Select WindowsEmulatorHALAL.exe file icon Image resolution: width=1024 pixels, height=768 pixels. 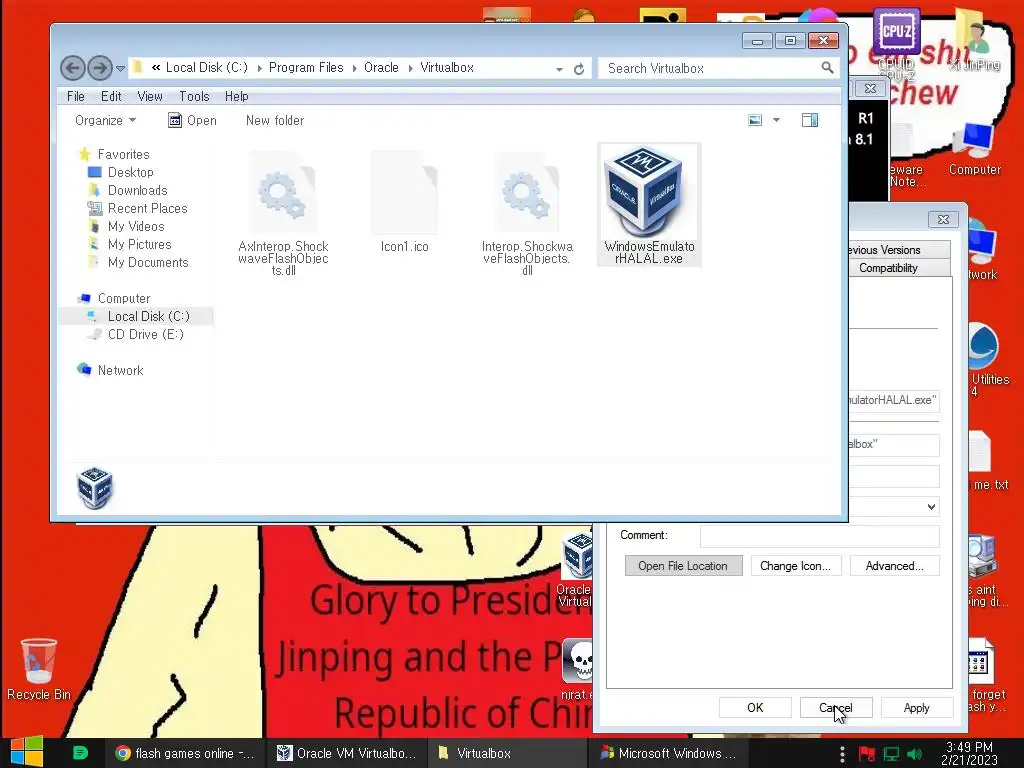pyautogui.click(x=648, y=191)
